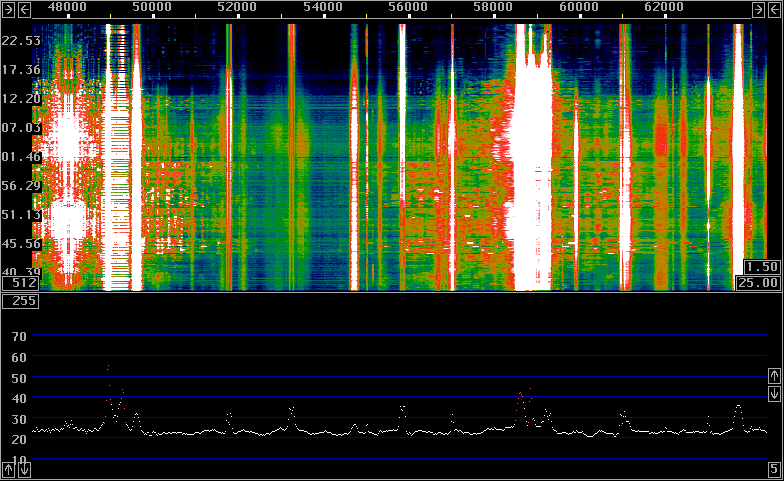Select the 512 parameter box
This screenshot has height=481, width=784.
[20, 283]
